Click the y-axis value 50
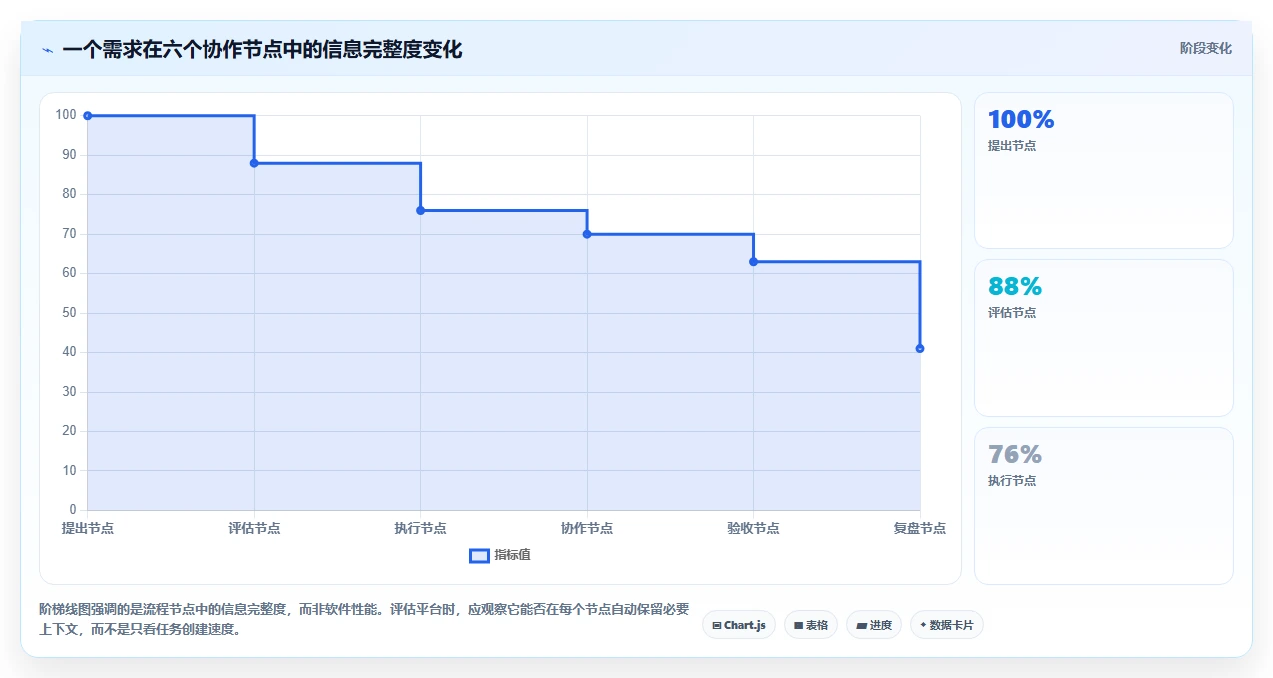 [x=69, y=313]
